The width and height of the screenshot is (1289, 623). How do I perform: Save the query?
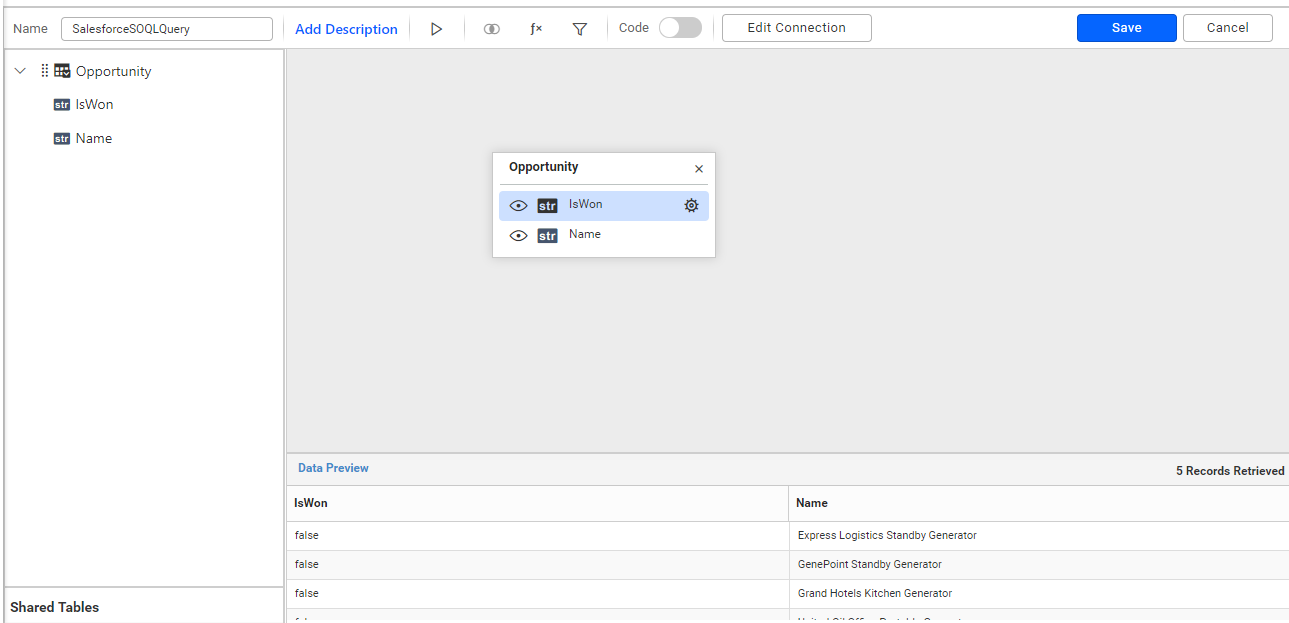pos(1126,27)
